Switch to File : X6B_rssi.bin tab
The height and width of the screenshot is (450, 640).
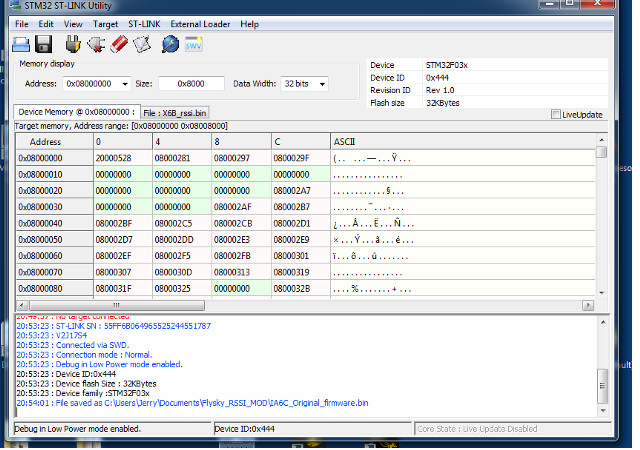pos(175,113)
